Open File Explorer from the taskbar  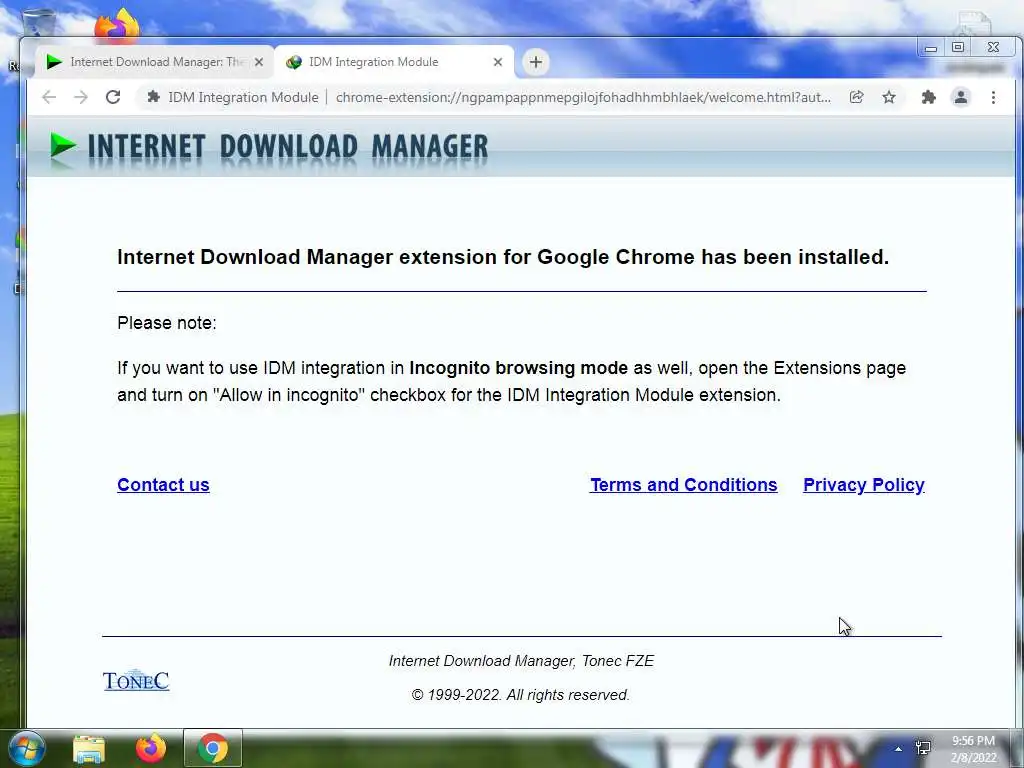[89, 749]
